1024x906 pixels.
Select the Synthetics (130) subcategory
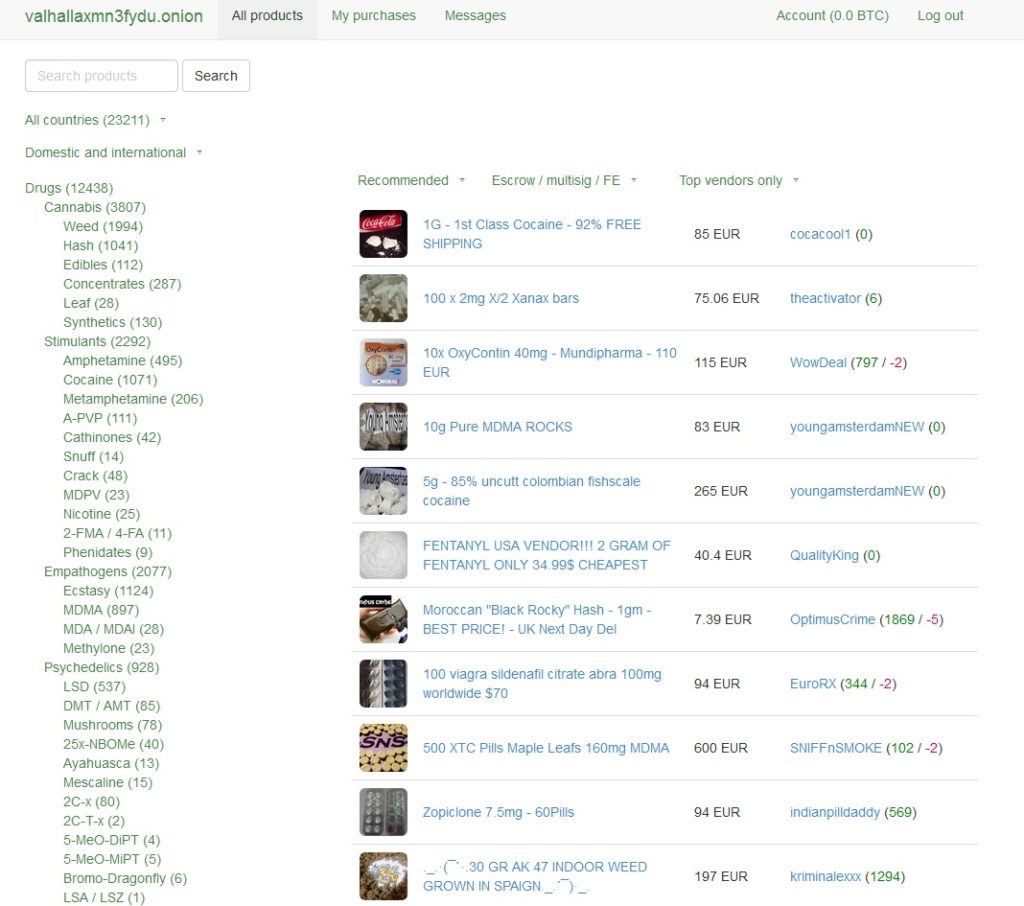point(112,322)
